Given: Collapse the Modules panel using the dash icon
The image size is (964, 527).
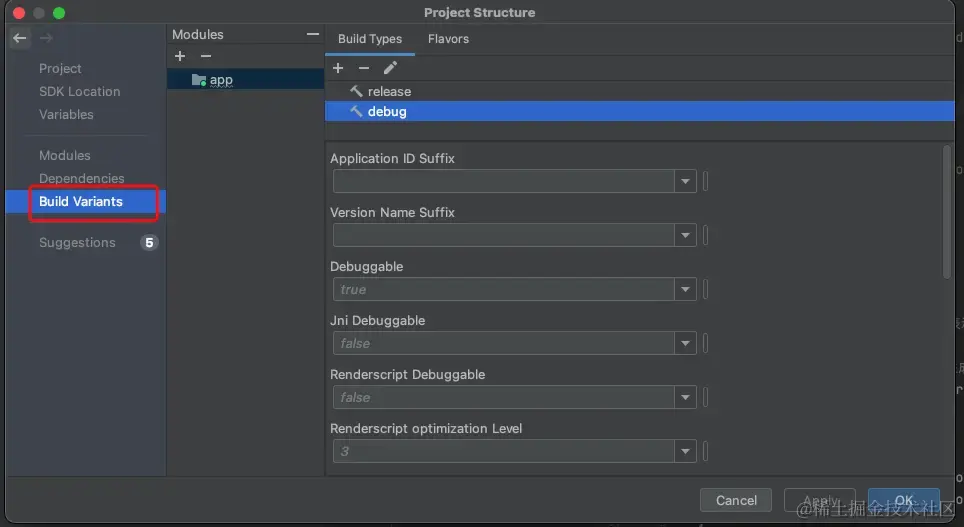Looking at the screenshot, I should 312,34.
